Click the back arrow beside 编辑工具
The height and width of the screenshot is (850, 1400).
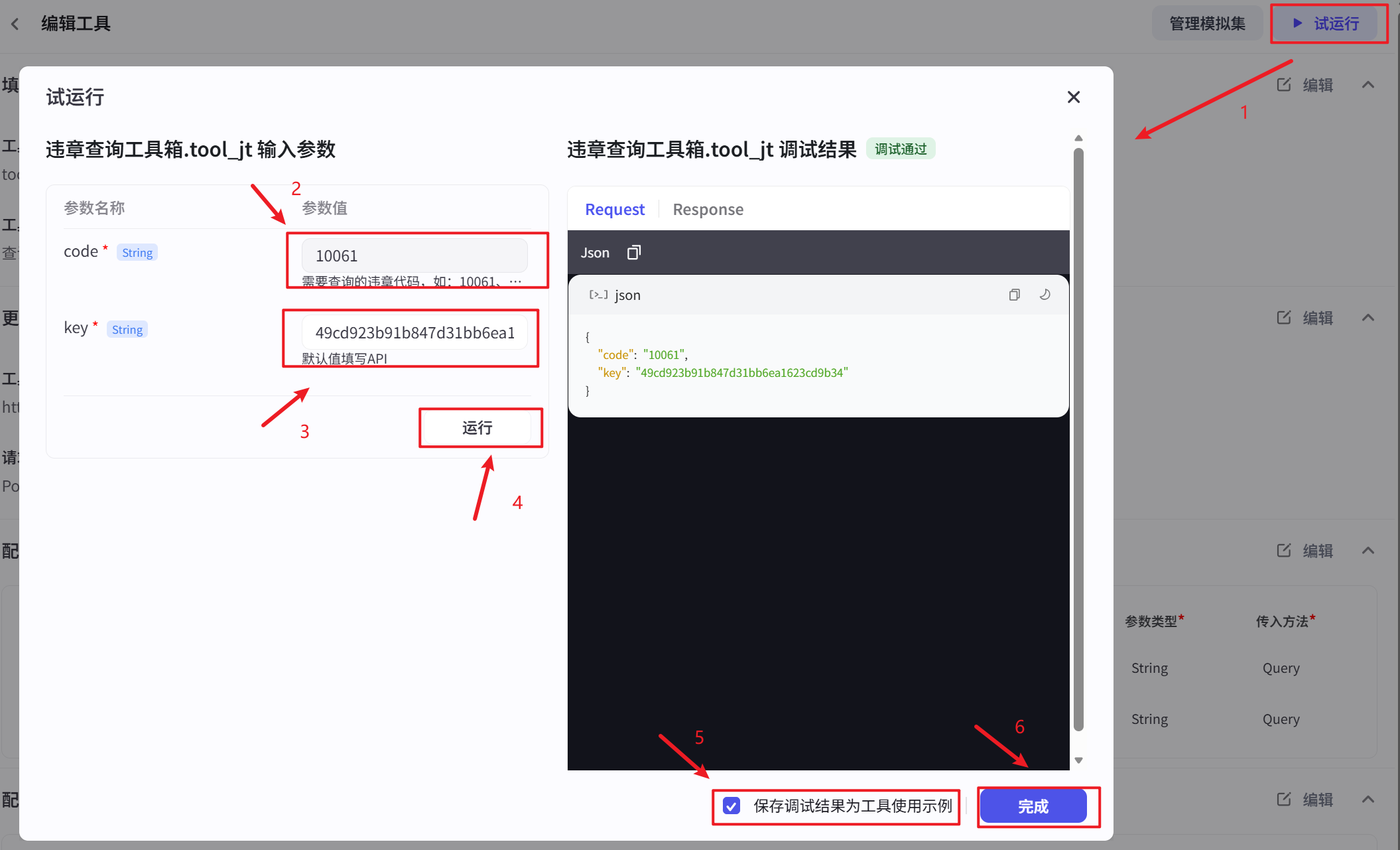pos(15,24)
